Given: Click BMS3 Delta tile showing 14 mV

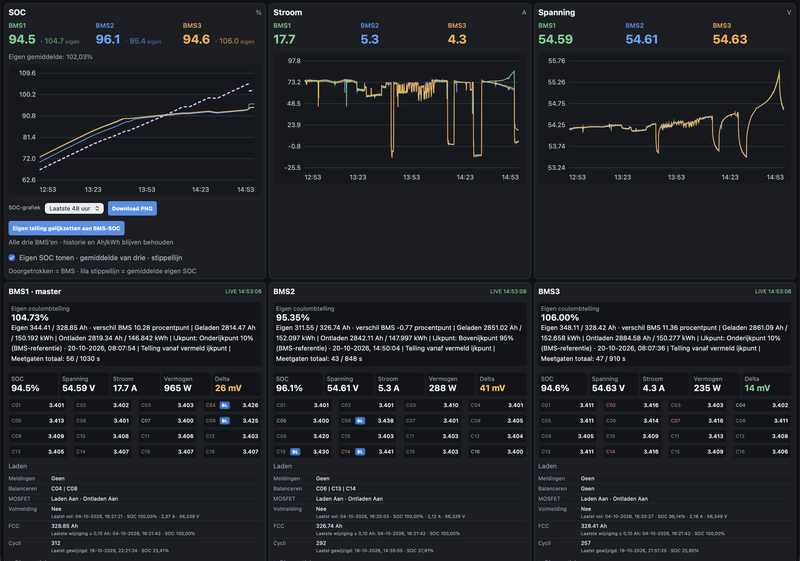Looking at the screenshot, I should click(766, 384).
